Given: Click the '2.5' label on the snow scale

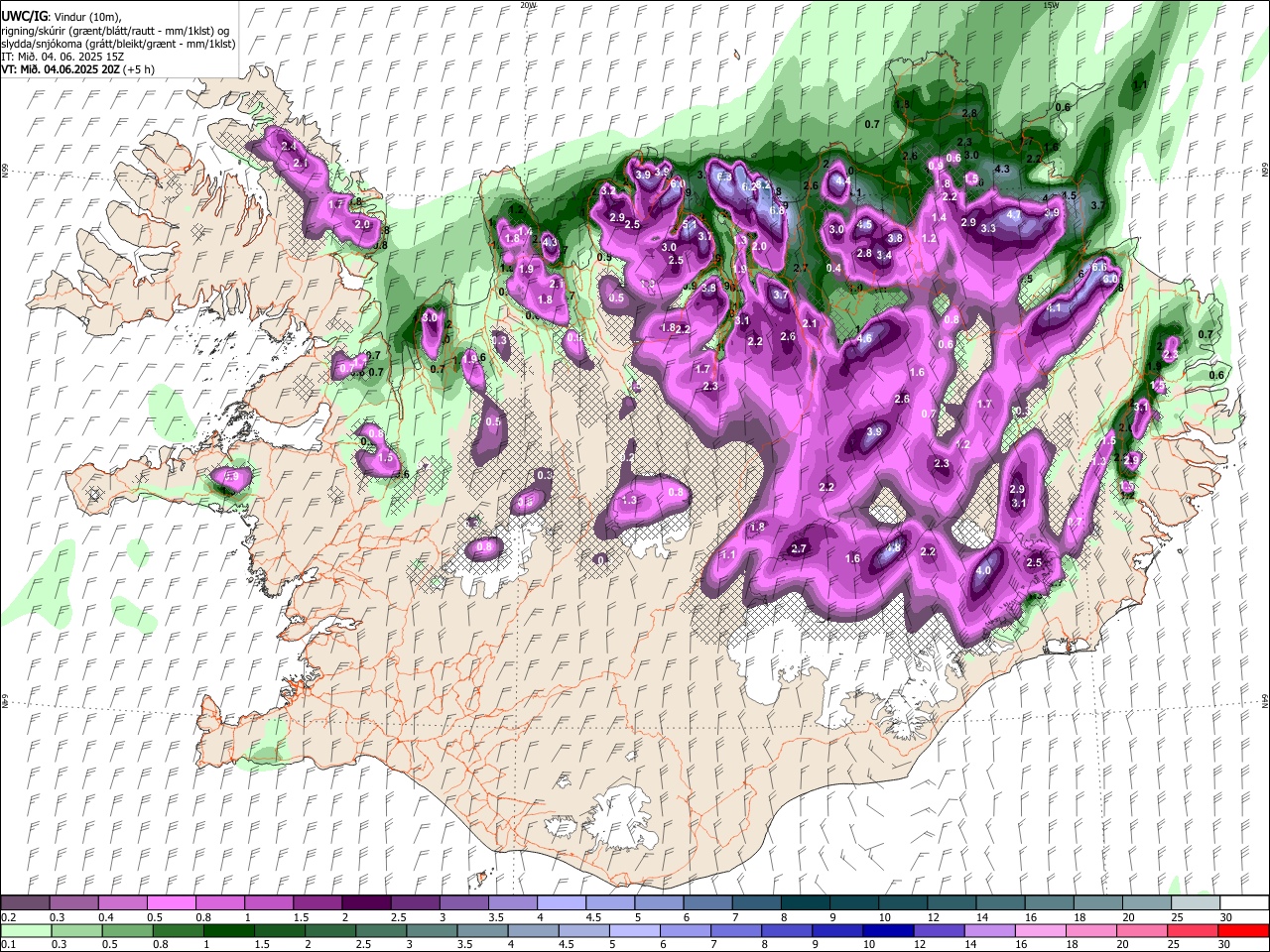Looking at the screenshot, I should (x=399, y=917).
